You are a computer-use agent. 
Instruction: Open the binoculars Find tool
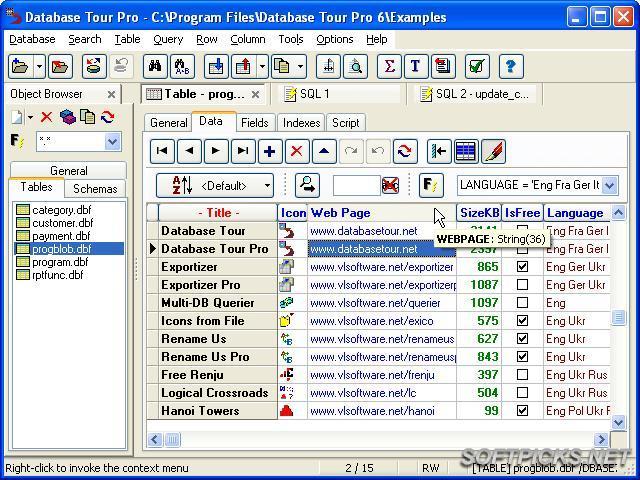pos(155,66)
